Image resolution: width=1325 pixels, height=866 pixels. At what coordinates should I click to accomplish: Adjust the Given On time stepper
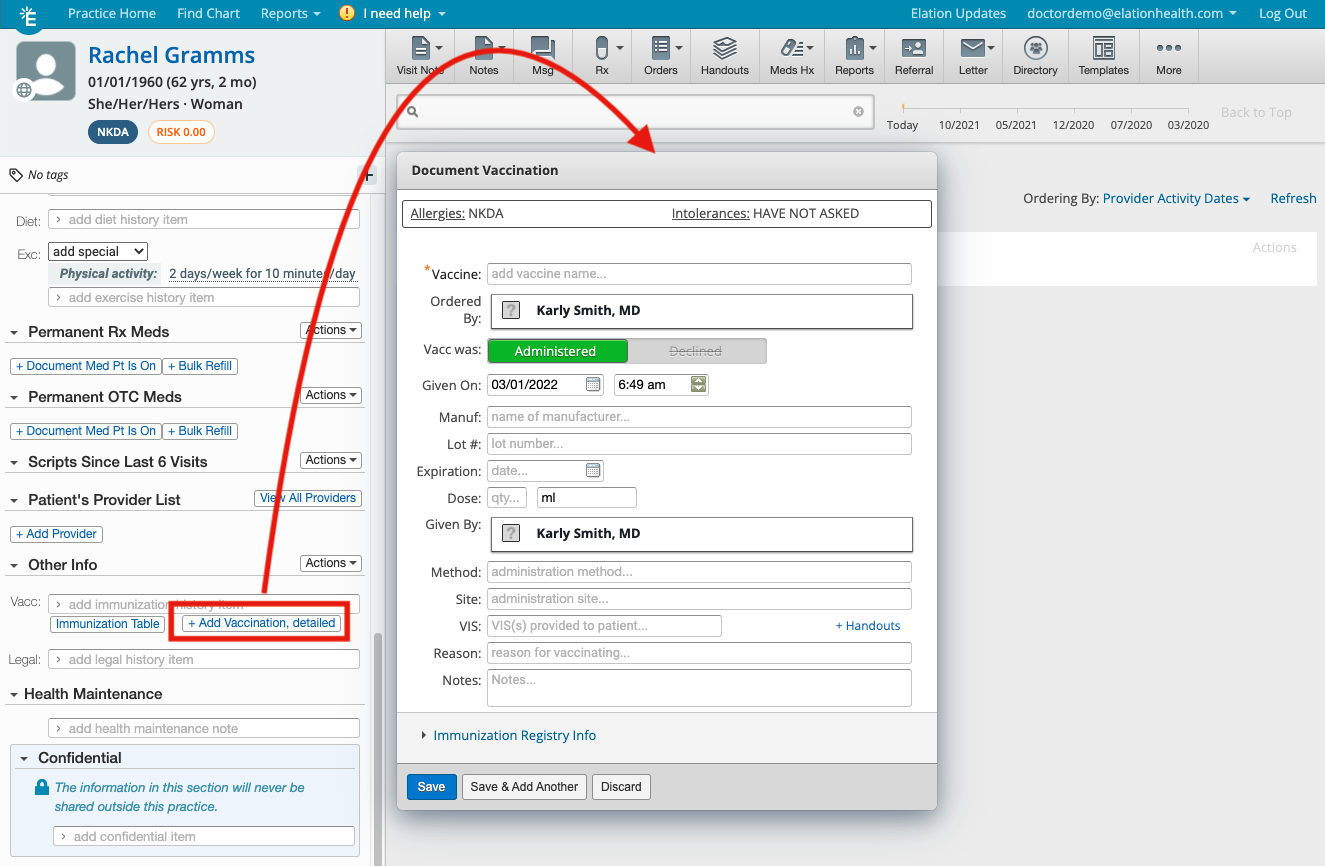[698, 384]
